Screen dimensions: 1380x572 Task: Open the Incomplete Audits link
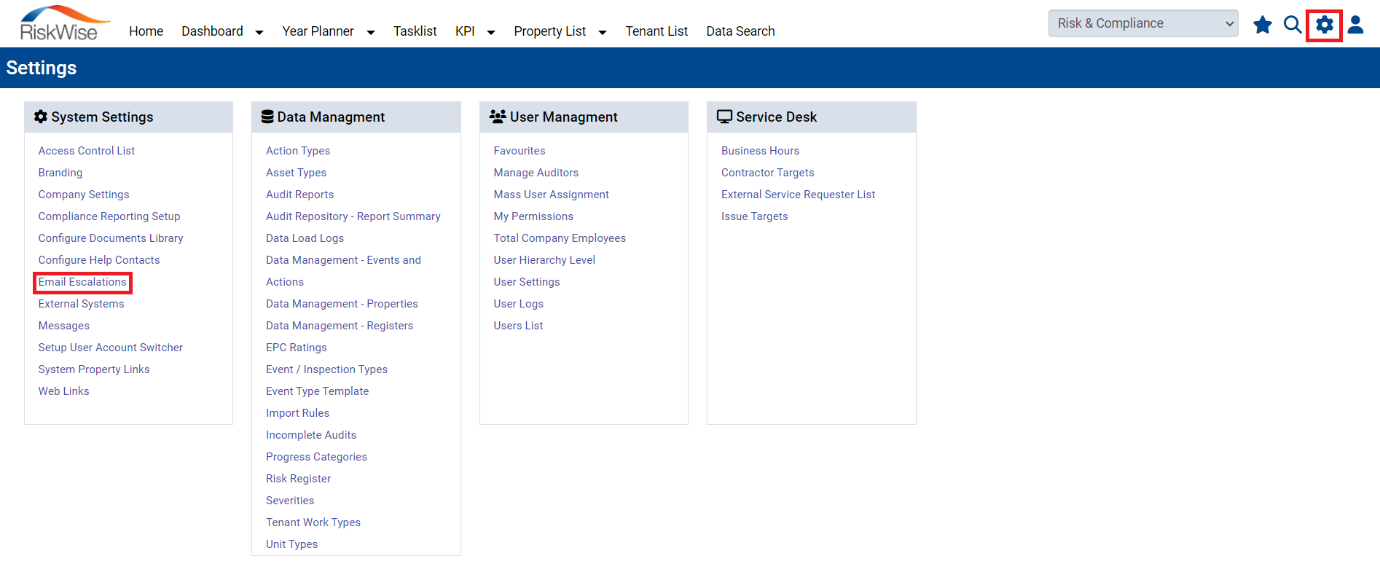[x=311, y=436]
